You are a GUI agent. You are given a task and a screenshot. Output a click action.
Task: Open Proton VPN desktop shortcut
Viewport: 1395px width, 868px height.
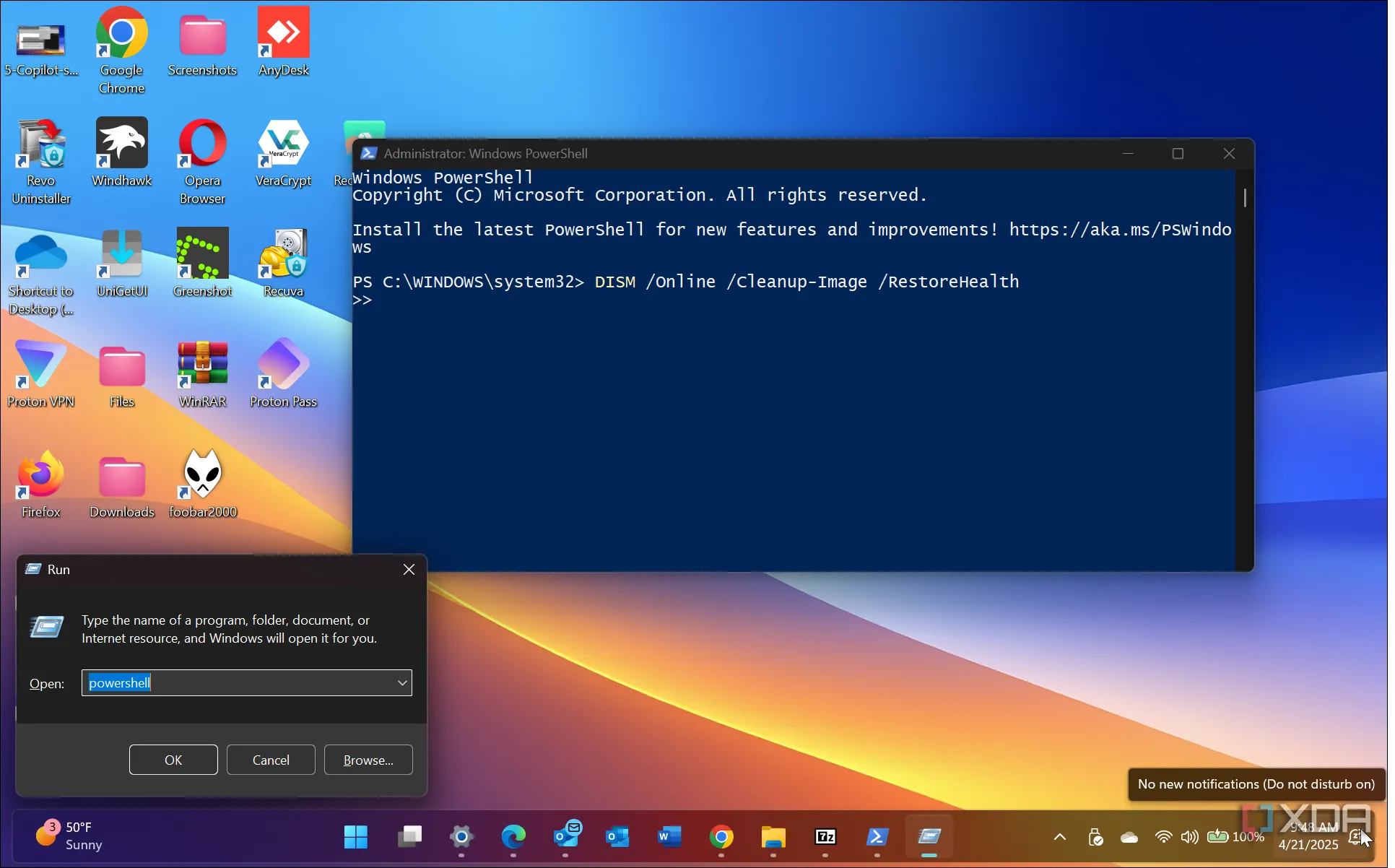coord(41,374)
